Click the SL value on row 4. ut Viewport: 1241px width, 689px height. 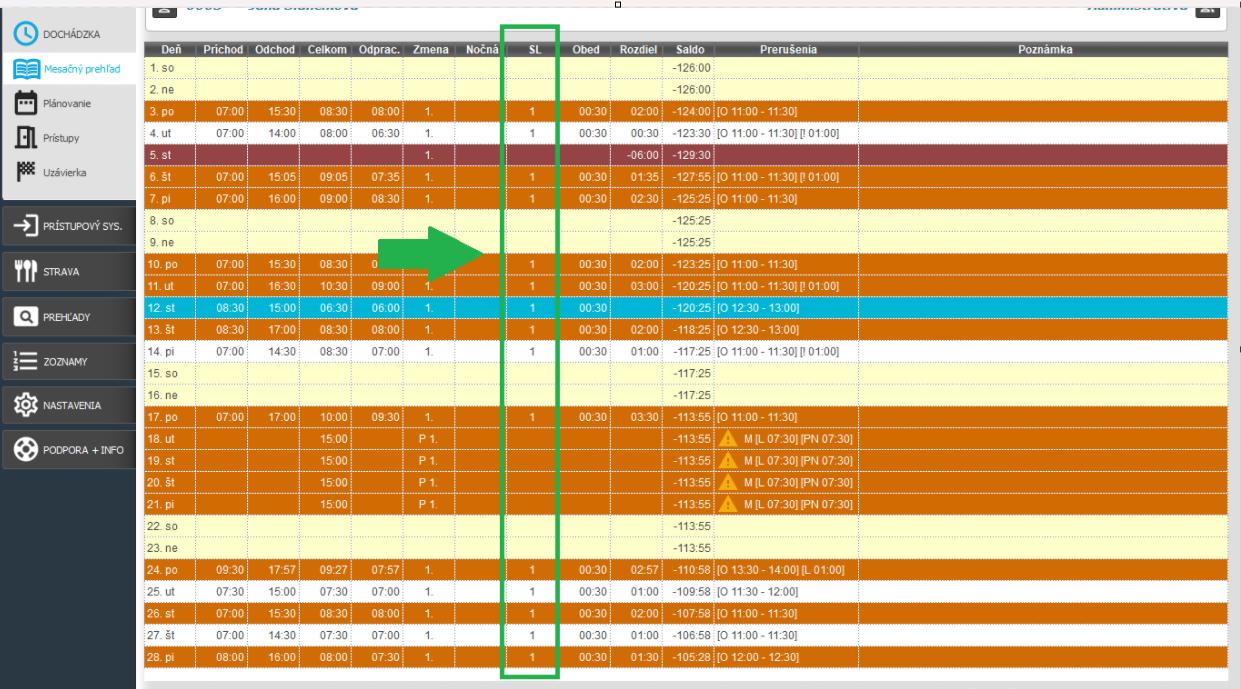point(533,133)
